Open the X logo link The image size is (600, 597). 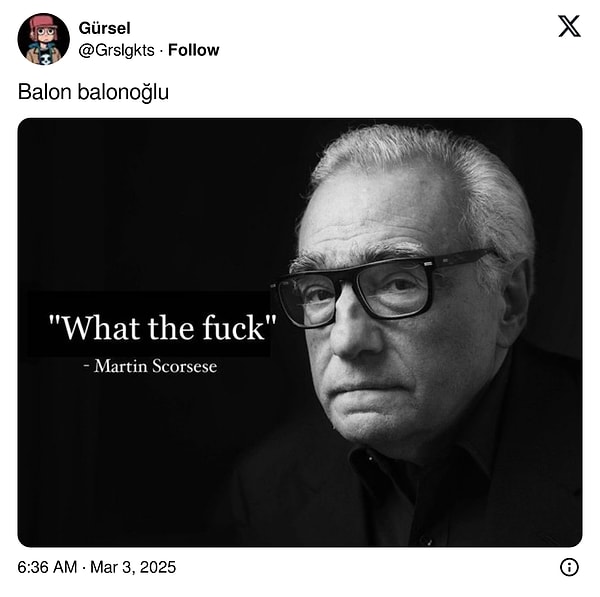569,26
